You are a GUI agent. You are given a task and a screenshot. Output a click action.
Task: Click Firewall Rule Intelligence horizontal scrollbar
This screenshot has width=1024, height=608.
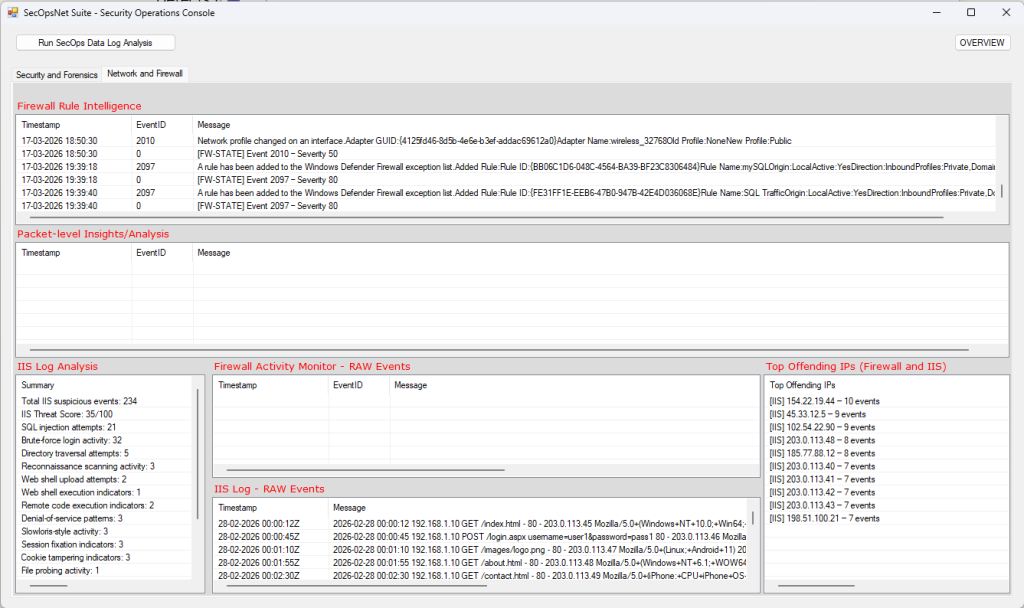pos(480,216)
